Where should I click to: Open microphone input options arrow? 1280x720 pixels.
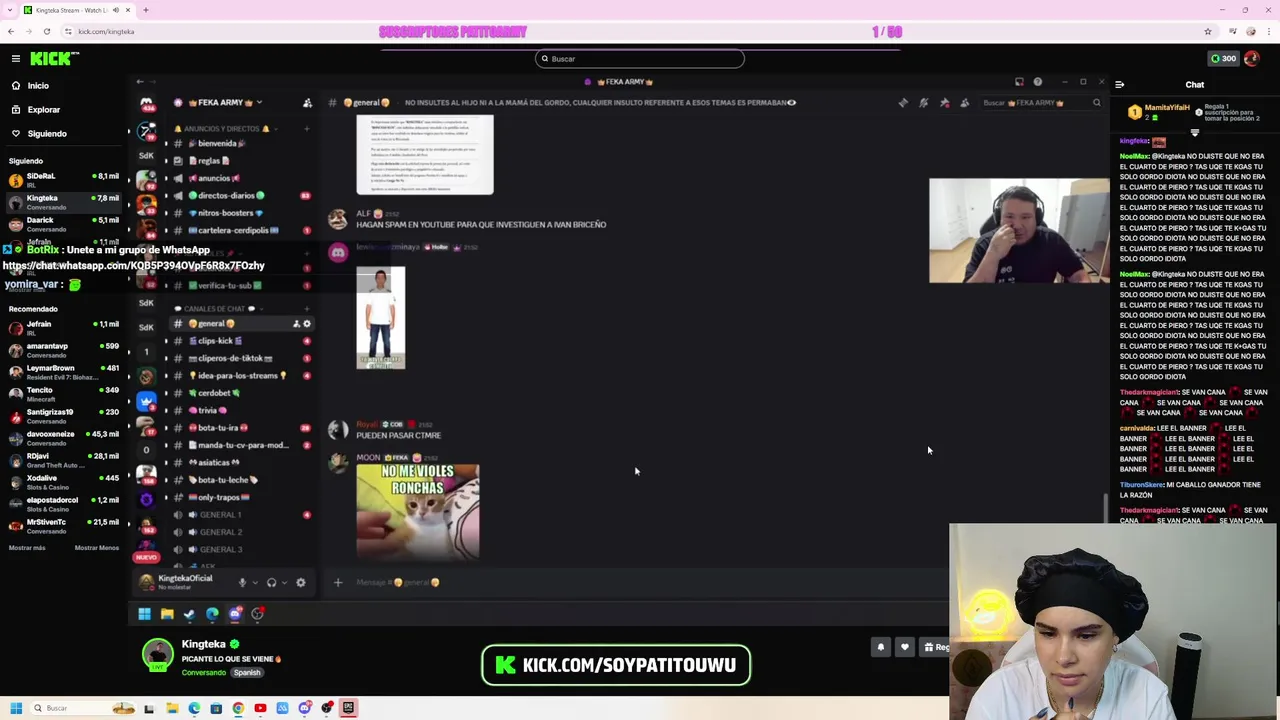255,582
